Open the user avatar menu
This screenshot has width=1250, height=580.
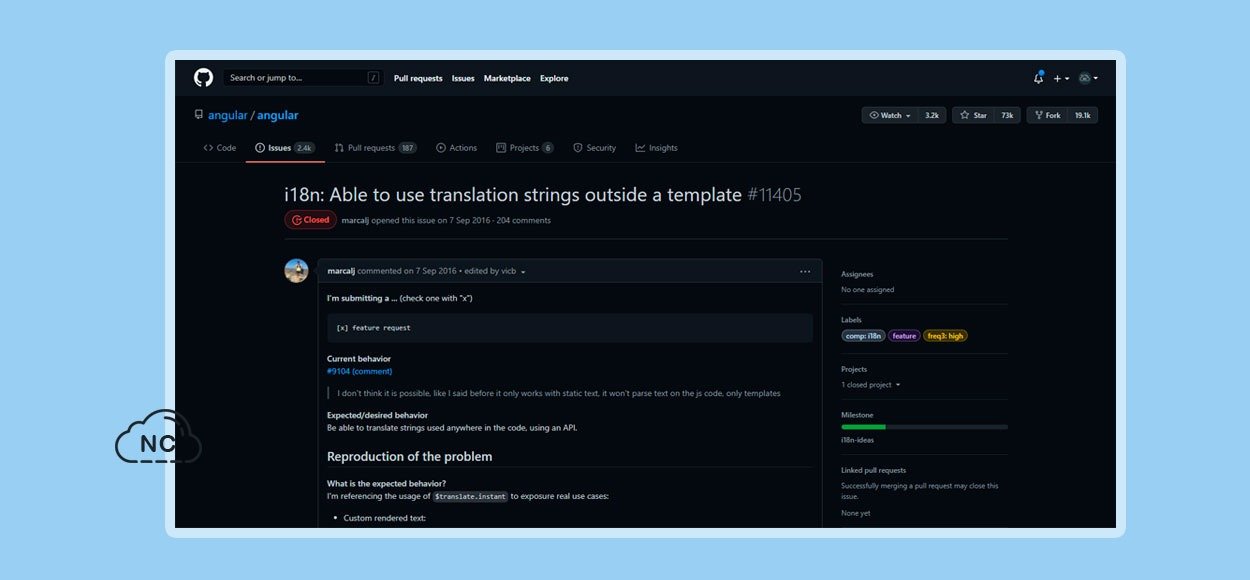point(1087,78)
